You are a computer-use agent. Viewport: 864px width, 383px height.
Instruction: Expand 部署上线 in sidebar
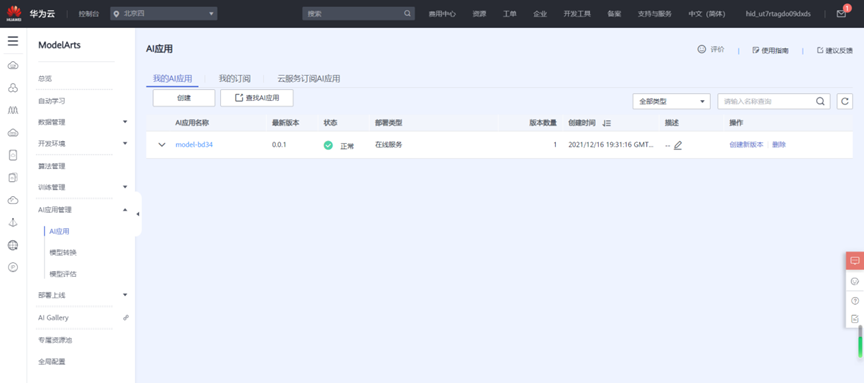(x=125, y=295)
